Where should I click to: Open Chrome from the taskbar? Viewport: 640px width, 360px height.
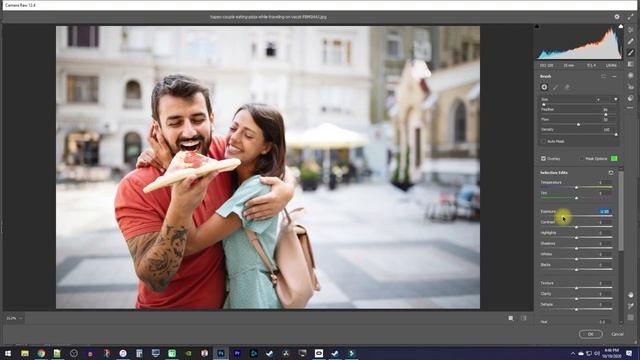coord(41,353)
